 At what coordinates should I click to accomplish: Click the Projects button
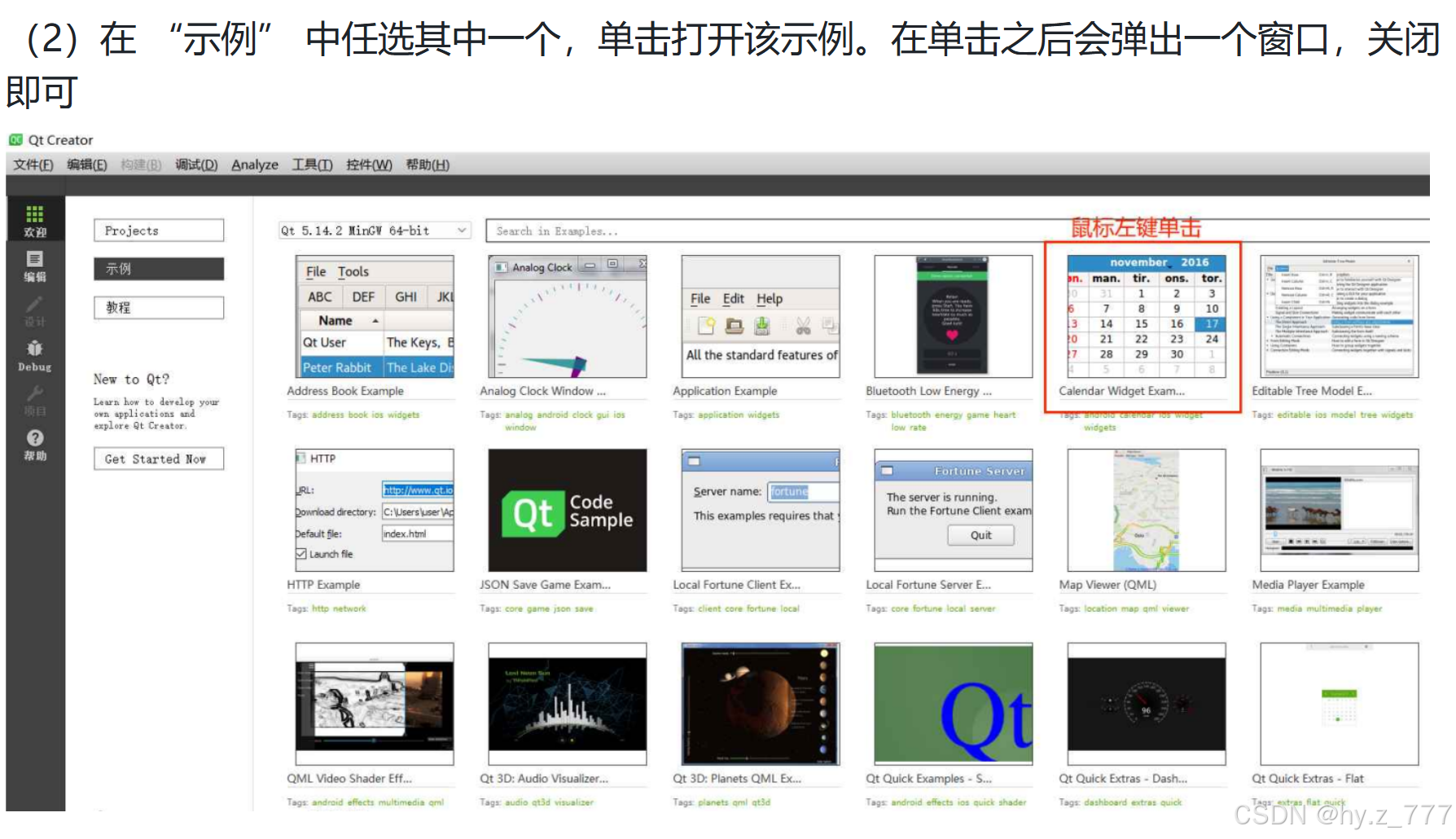click(x=159, y=231)
